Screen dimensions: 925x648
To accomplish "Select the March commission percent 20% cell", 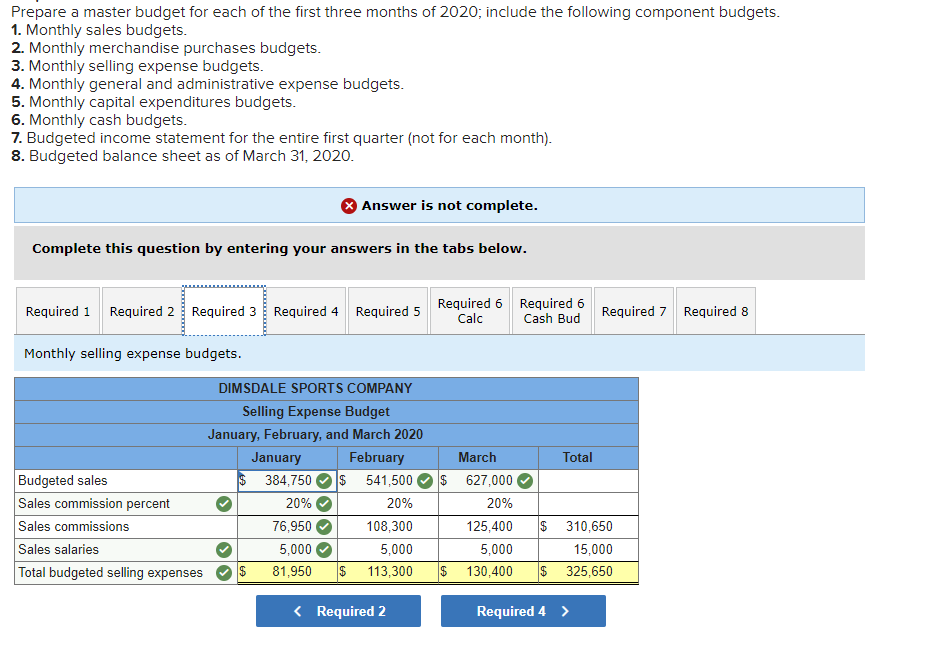I will (488, 503).
